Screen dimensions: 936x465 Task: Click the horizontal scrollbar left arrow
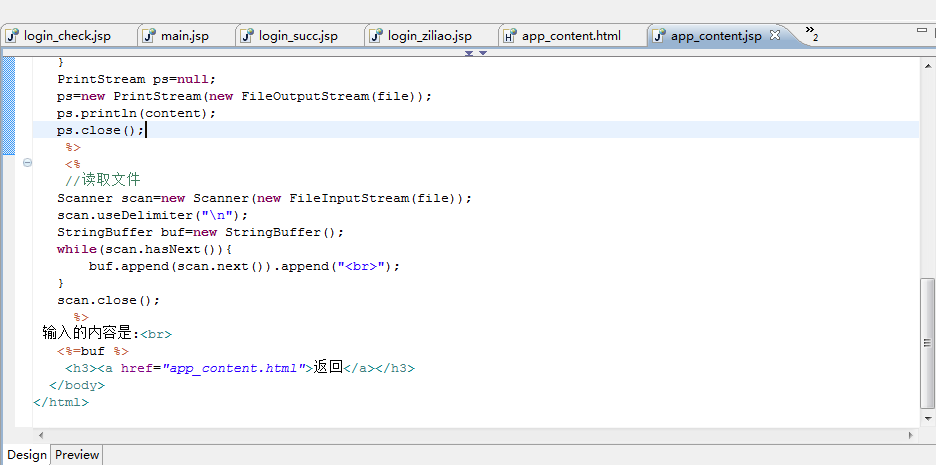(40, 436)
